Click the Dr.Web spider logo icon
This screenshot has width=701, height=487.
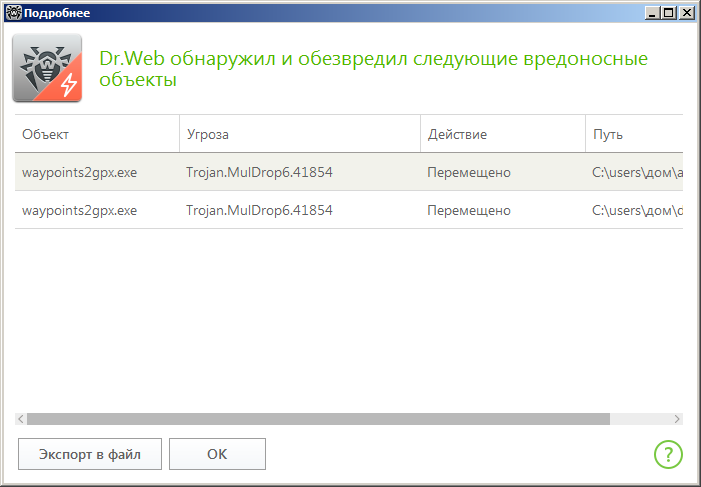pos(47,68)
